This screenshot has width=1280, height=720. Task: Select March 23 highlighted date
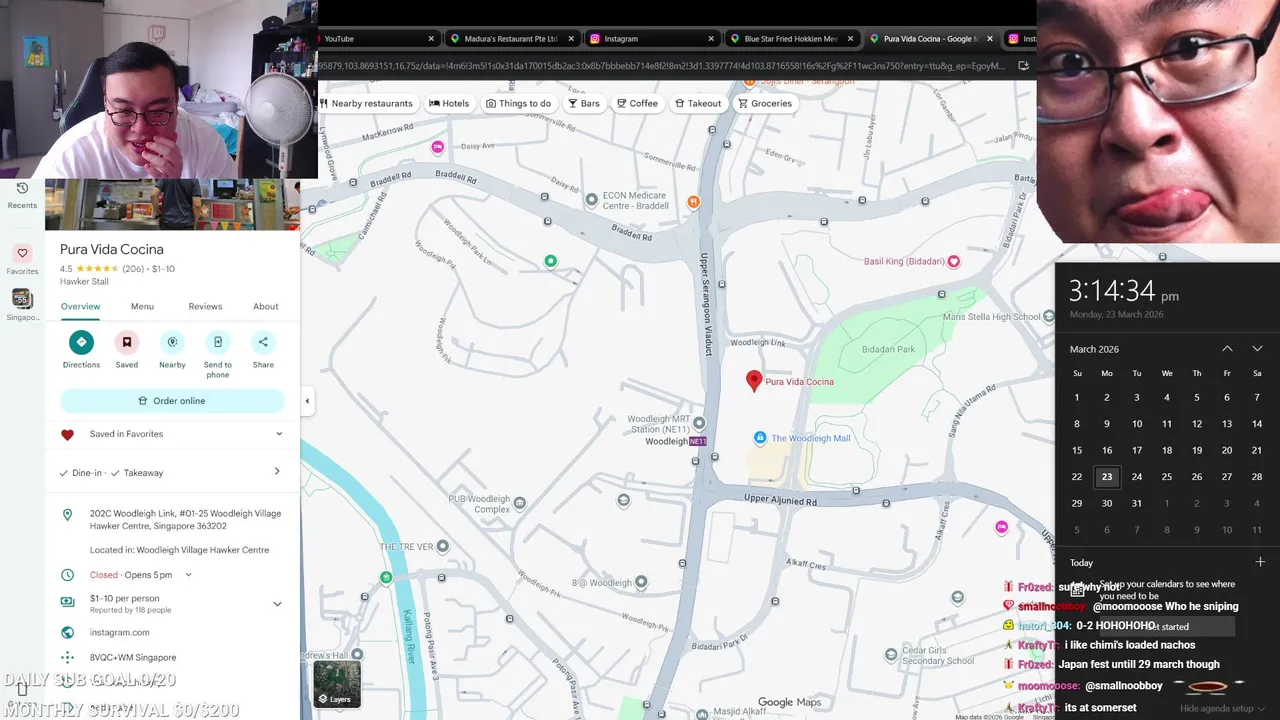(1107, 476)
